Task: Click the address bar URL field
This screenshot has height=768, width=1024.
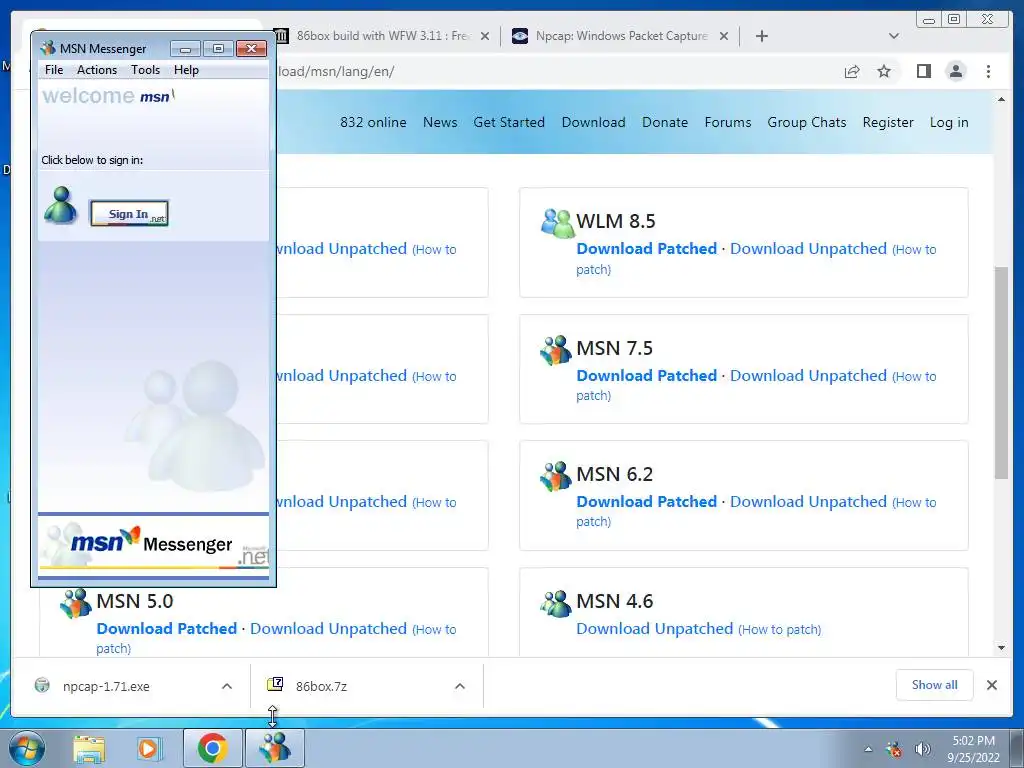Action: click(555, 71)
